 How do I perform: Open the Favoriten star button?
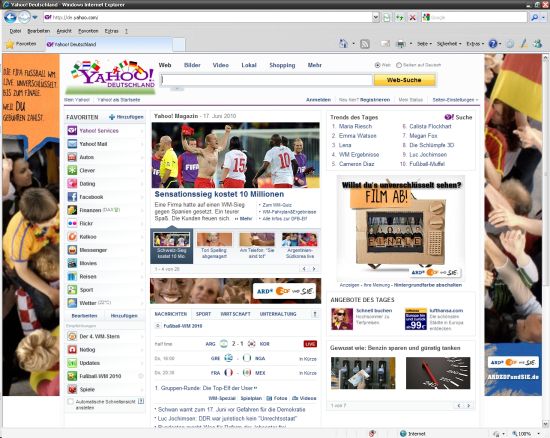coord(22,44)
